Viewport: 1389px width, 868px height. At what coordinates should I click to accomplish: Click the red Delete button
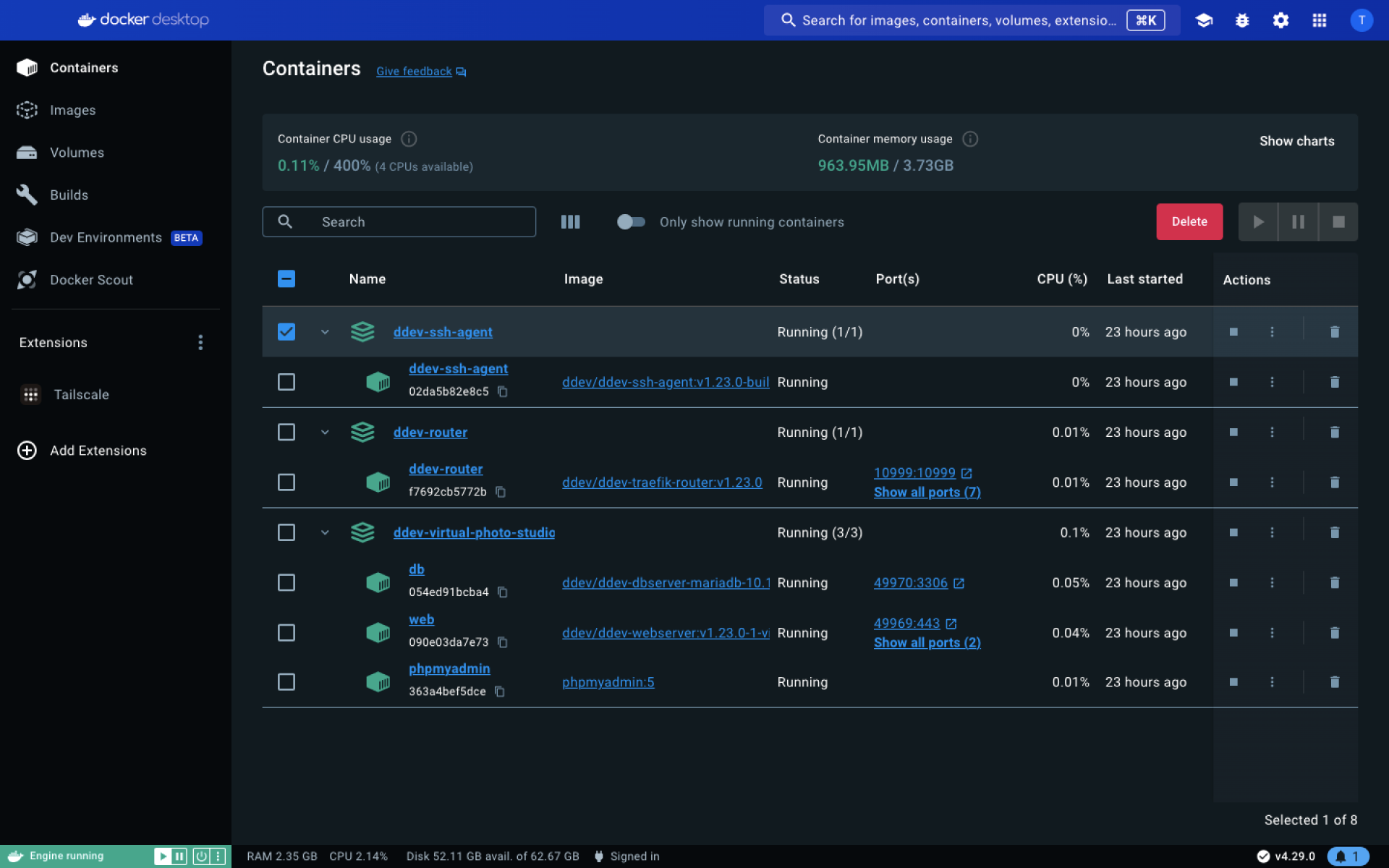(x=1189, y=222)
